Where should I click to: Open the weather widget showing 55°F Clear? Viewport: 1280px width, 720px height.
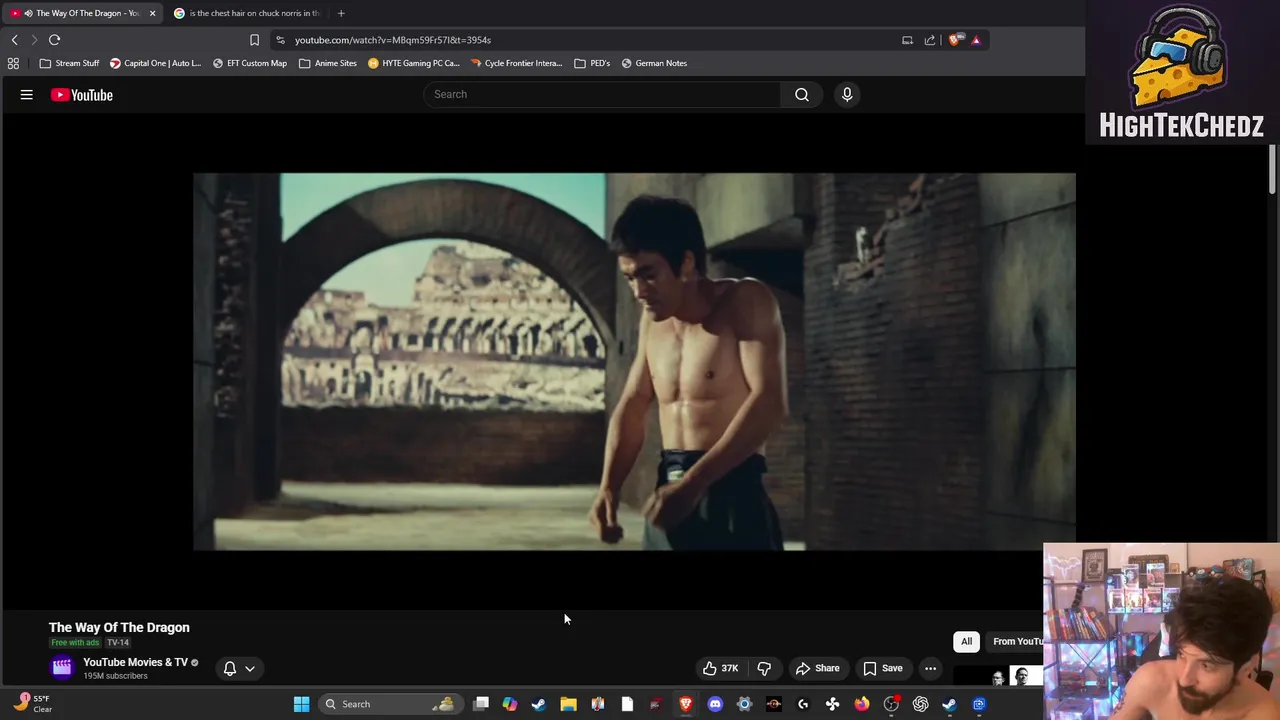[x=33, y=704]
